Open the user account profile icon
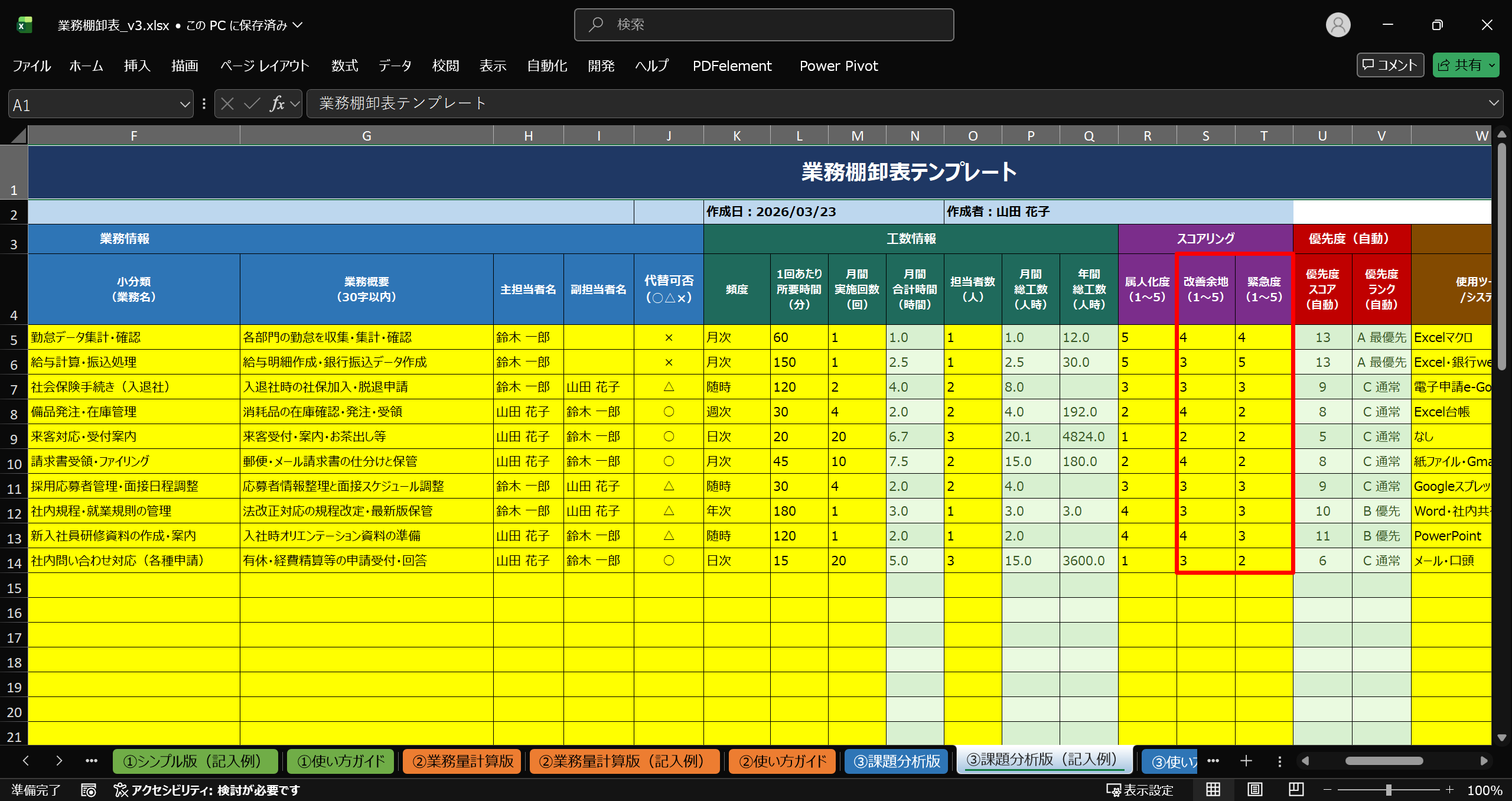This screenshot has height=801, width=1512. 1338,25
